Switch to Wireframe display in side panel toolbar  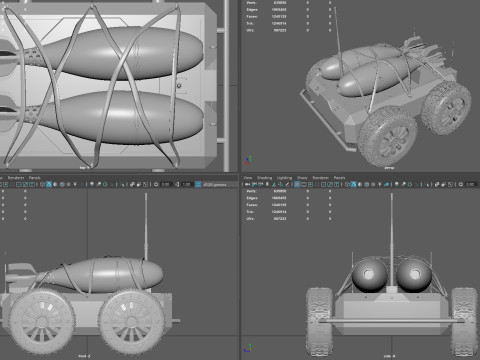point(347,184)
